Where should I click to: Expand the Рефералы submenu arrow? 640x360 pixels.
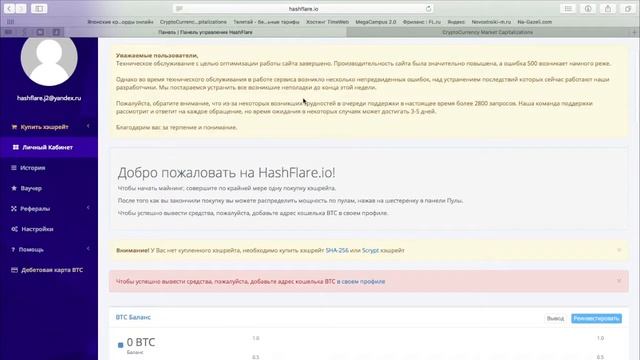(88, 208)
